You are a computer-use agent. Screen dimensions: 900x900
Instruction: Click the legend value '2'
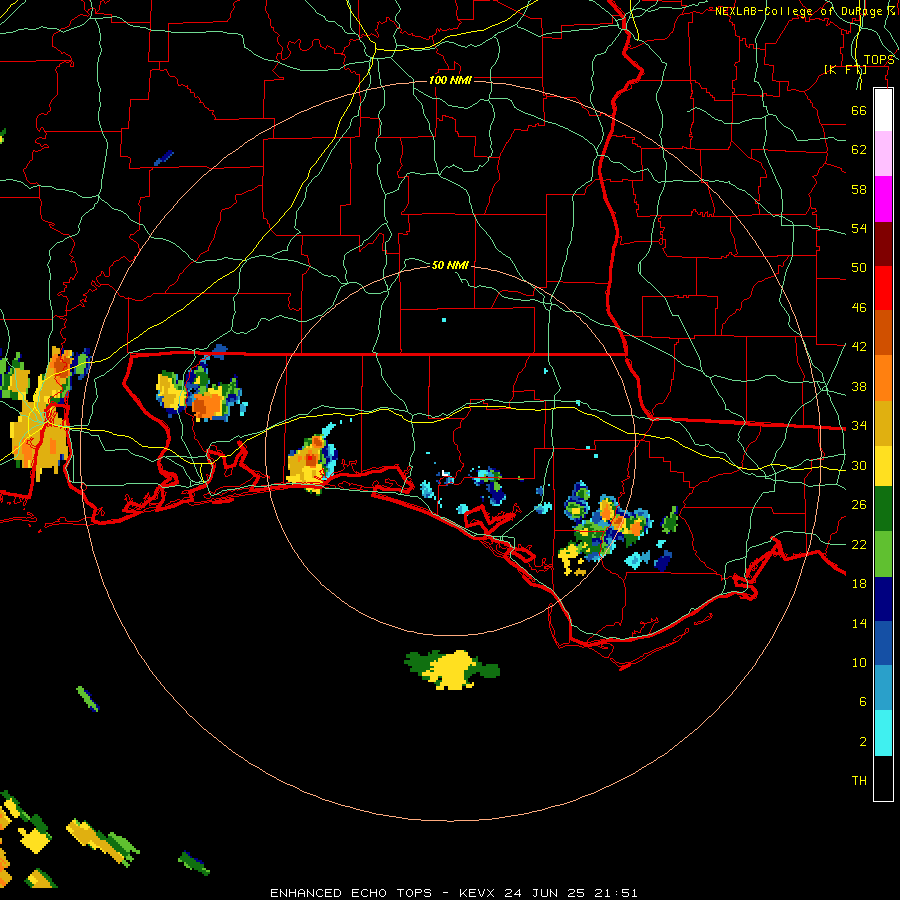[863, 742]
